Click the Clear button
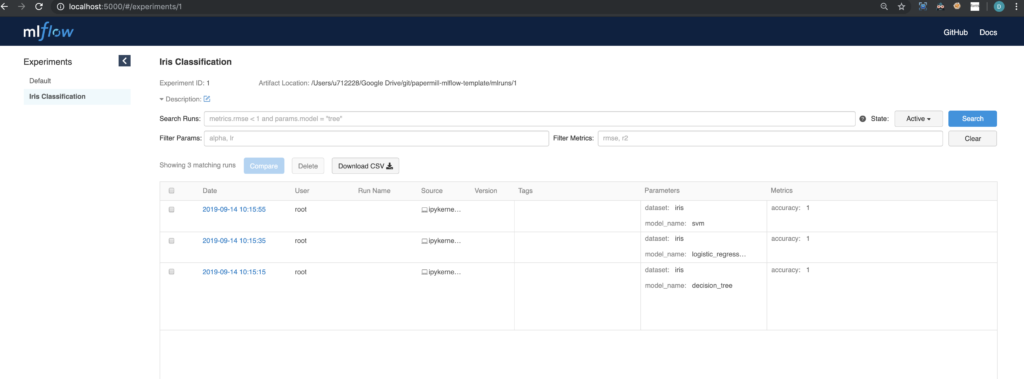This screenshot has height=379, width=1024. click(x=972, y=139)
